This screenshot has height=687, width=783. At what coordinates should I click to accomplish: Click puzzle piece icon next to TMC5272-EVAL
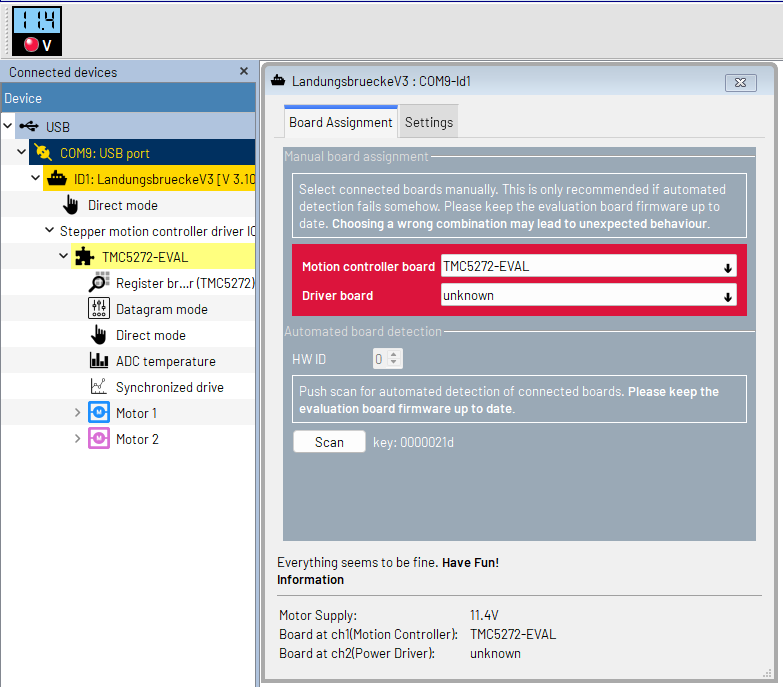pyautogui.click(x=84, y=257)
